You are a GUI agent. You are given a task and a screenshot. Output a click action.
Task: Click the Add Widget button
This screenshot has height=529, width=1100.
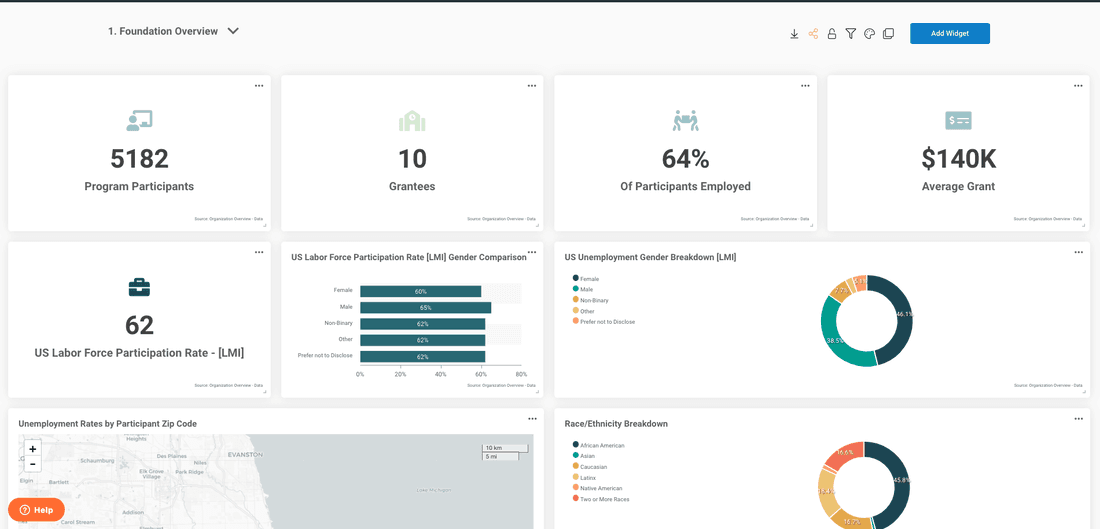pyautogui.click(x=949, y=34)
